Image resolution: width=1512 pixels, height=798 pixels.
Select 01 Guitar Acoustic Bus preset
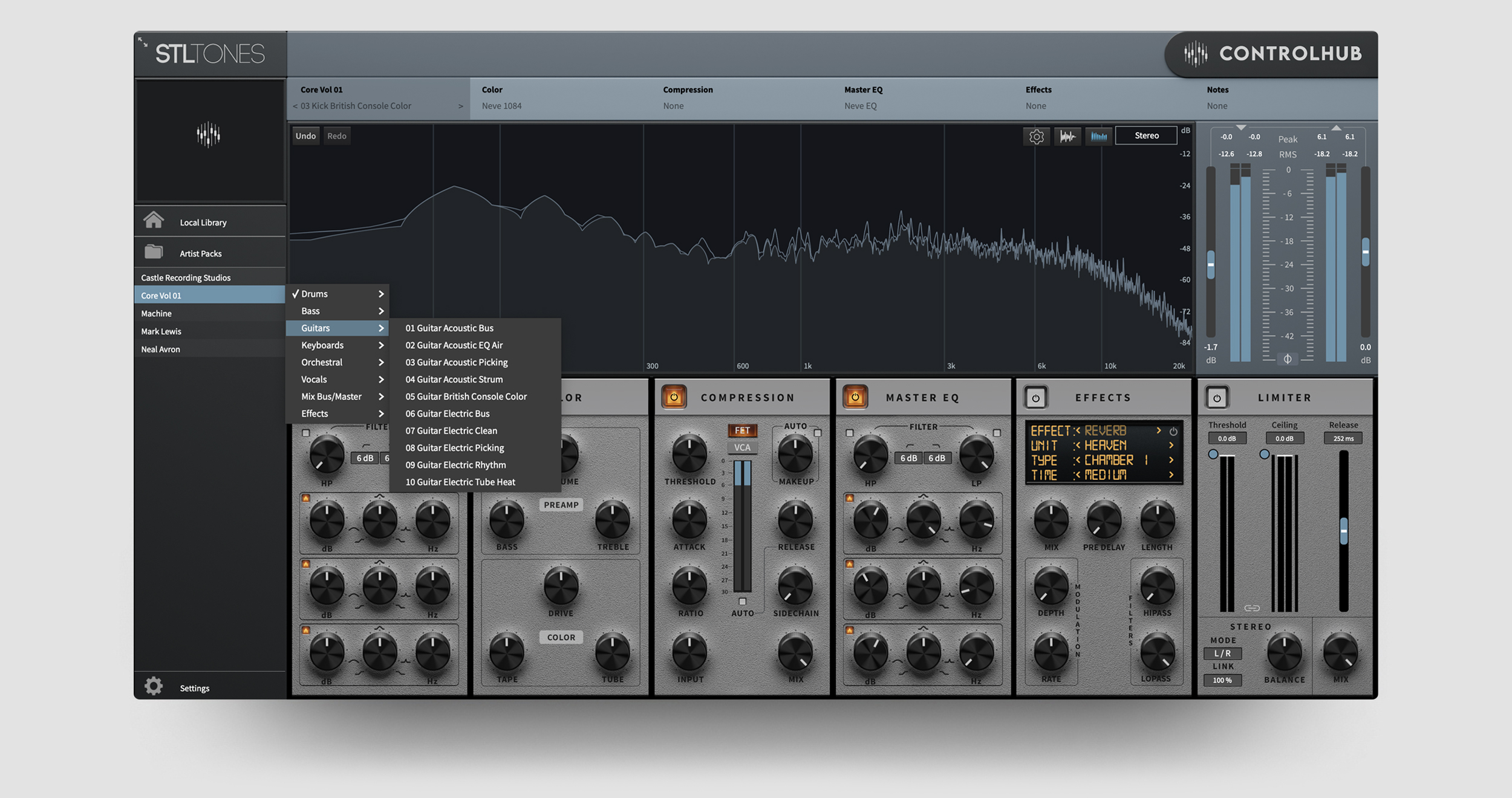click(475, 328)
